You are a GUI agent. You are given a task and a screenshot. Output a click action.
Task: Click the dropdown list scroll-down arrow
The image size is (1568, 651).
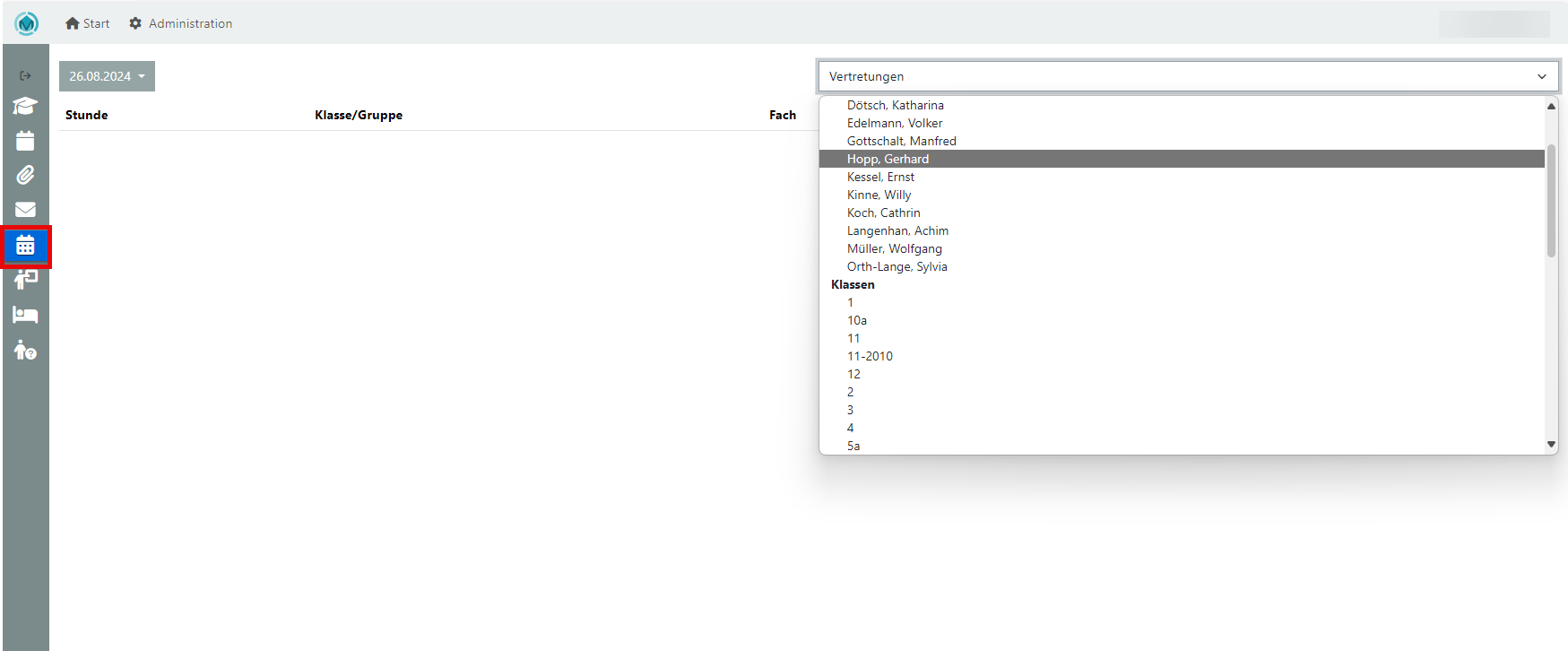click(1551, 445)
